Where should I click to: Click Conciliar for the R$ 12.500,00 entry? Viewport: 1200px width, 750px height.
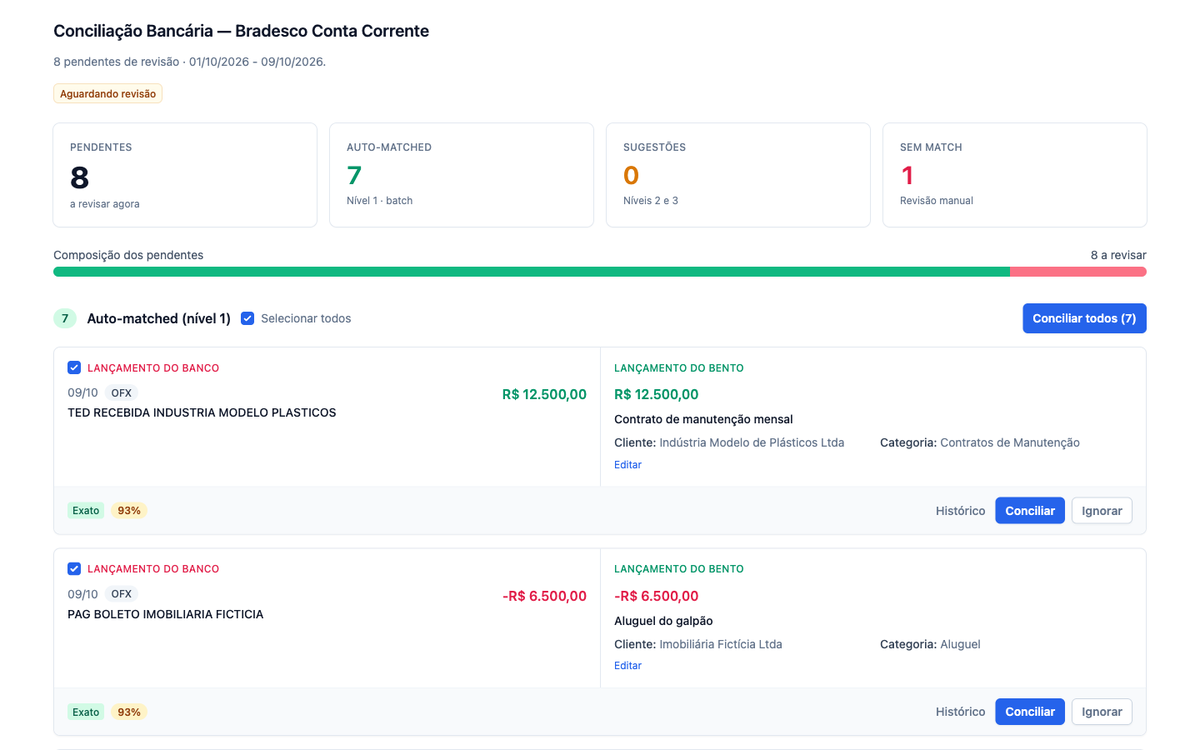pos(1030,510)
